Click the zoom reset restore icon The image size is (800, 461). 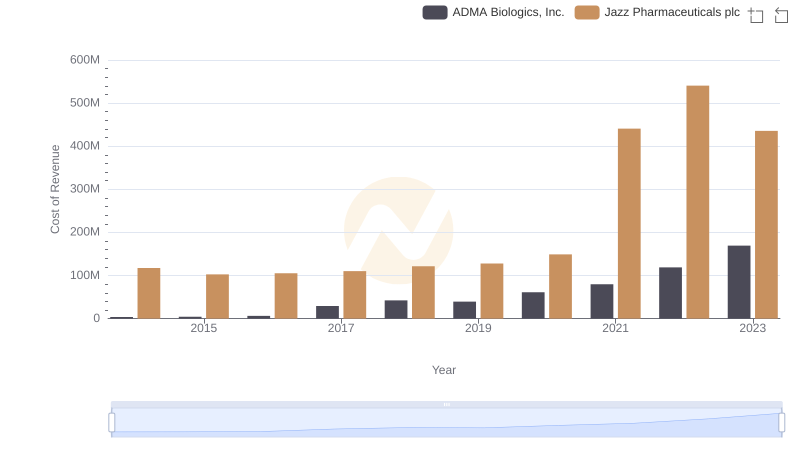coord(781,15)
